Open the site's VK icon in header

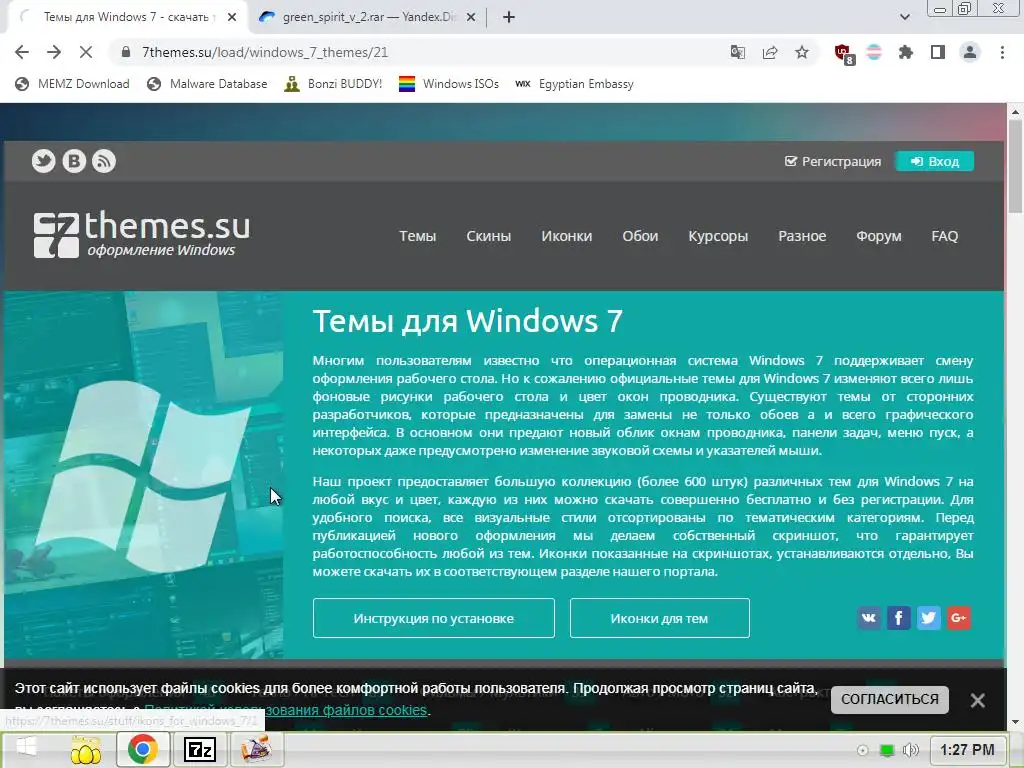coord(74,161)
